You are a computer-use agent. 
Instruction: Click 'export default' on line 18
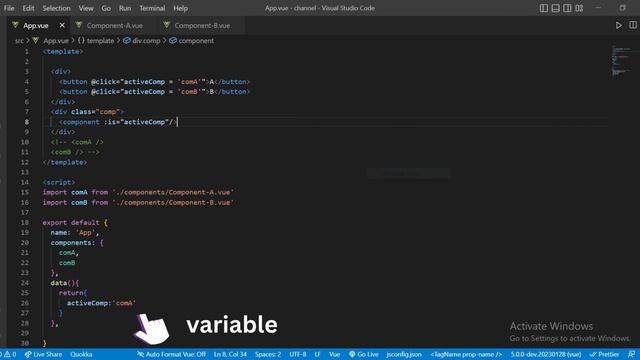coord(71,222)
